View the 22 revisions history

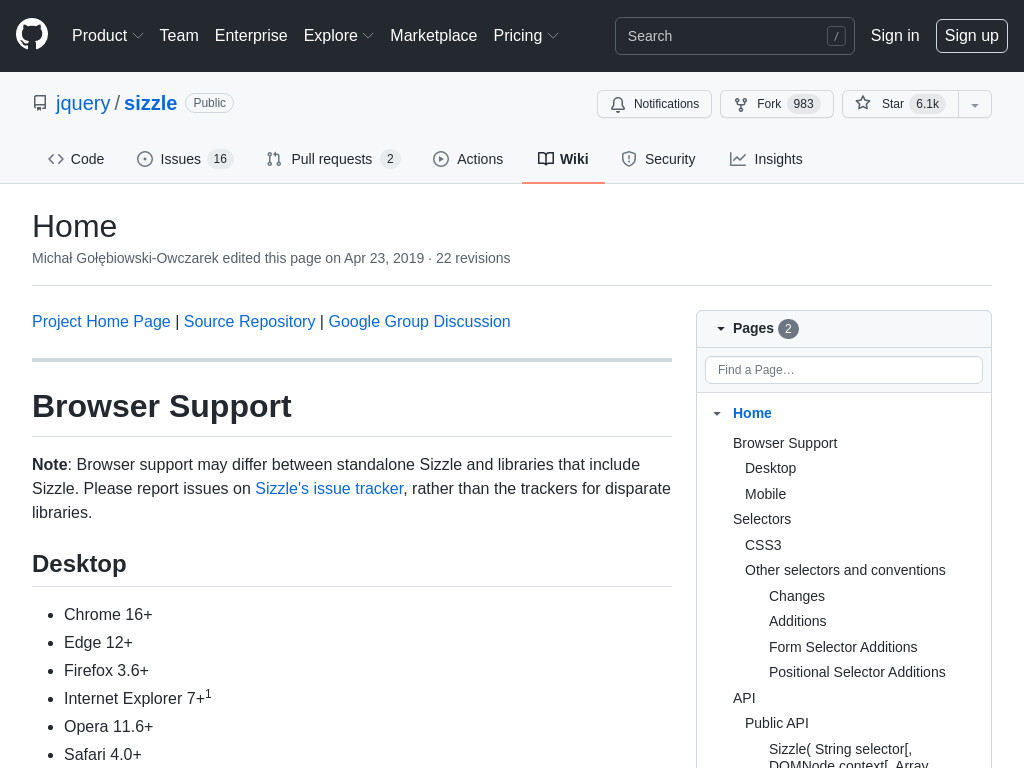pos(473,258)
